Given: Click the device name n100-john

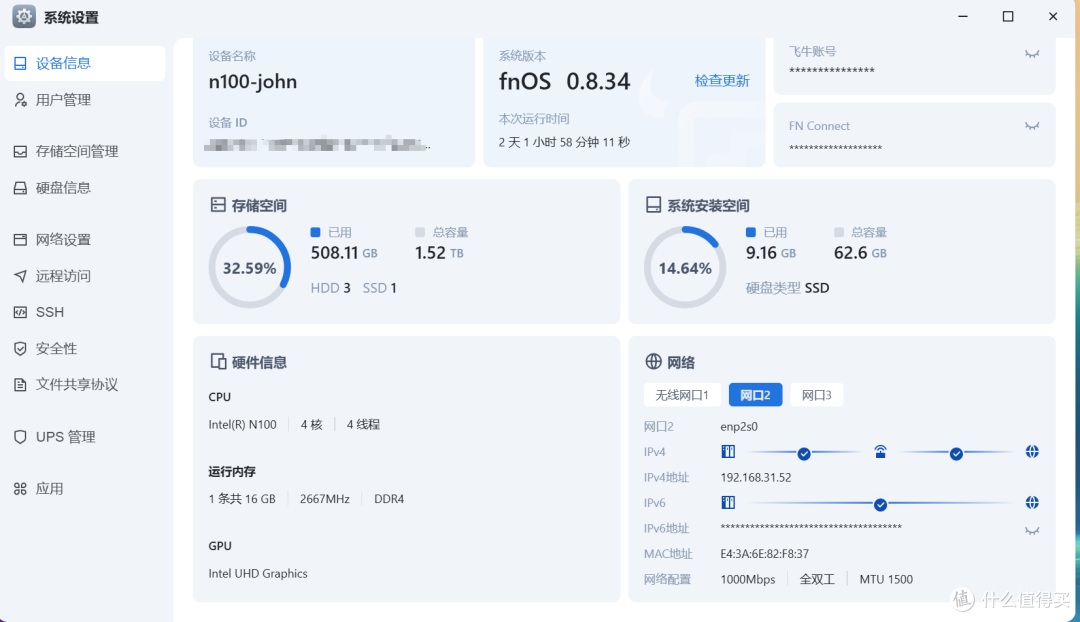Looking at the screenshot, I should pyautogui.click(x=253, y=81).
